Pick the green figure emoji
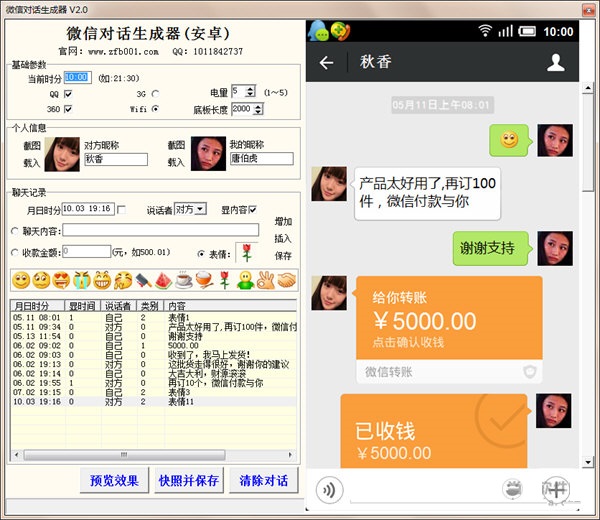 point(245,280)
